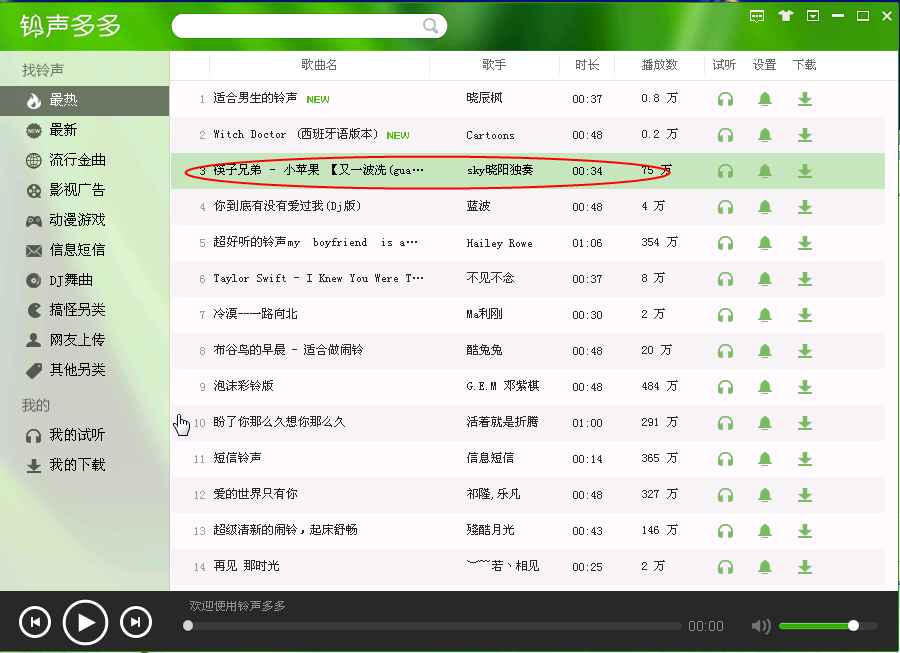Click the 歌手 column header

point(494,65)
